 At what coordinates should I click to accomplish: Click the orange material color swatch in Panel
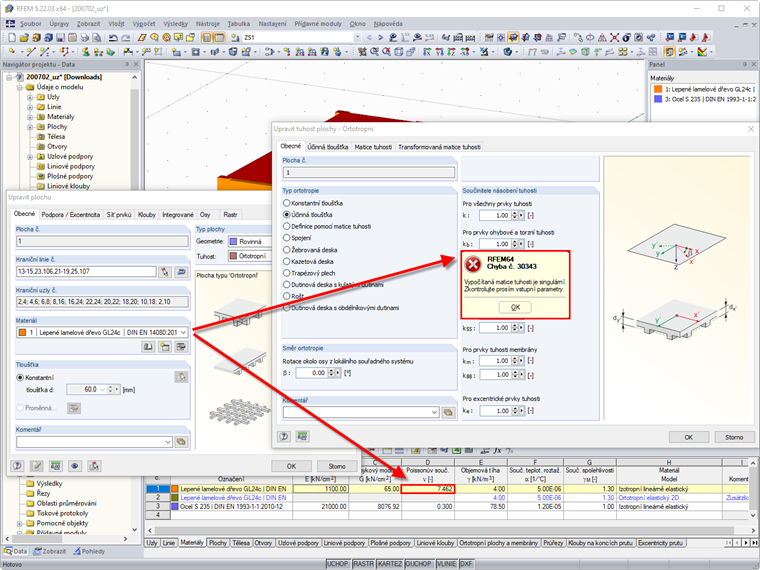tap(658, 89)
